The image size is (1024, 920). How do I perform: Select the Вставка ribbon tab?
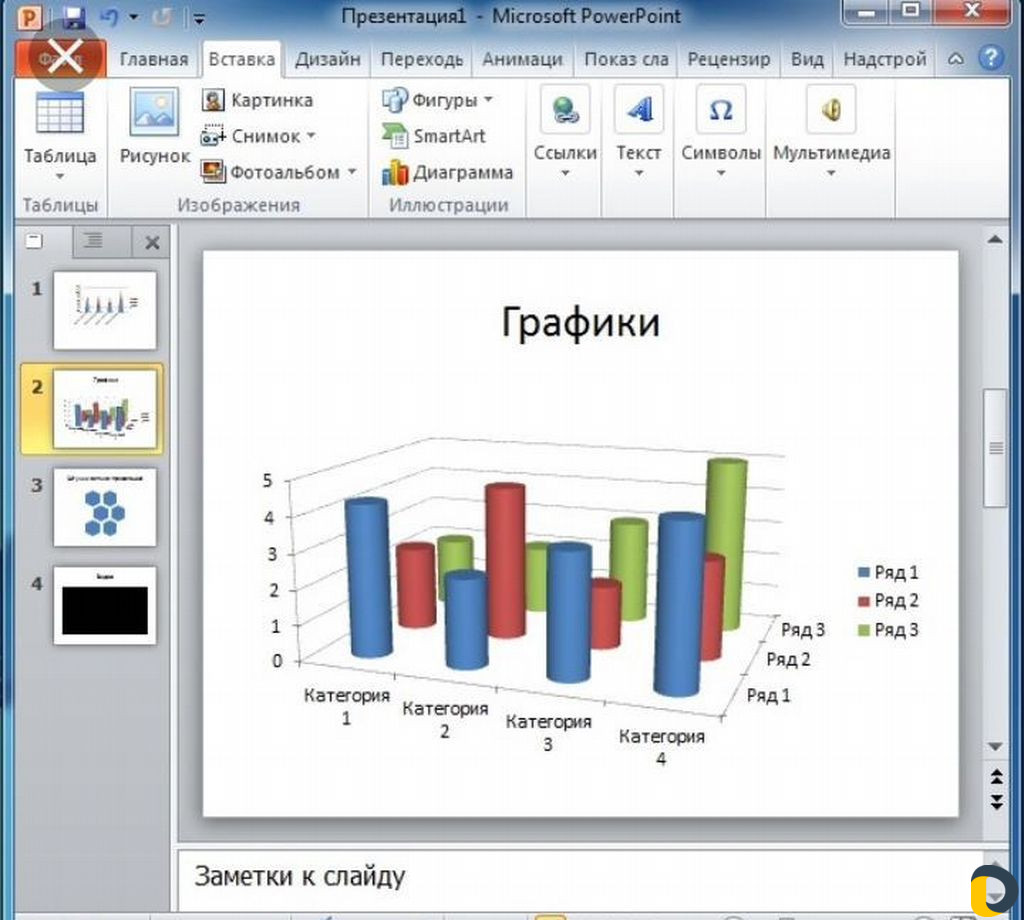(242, 59)
